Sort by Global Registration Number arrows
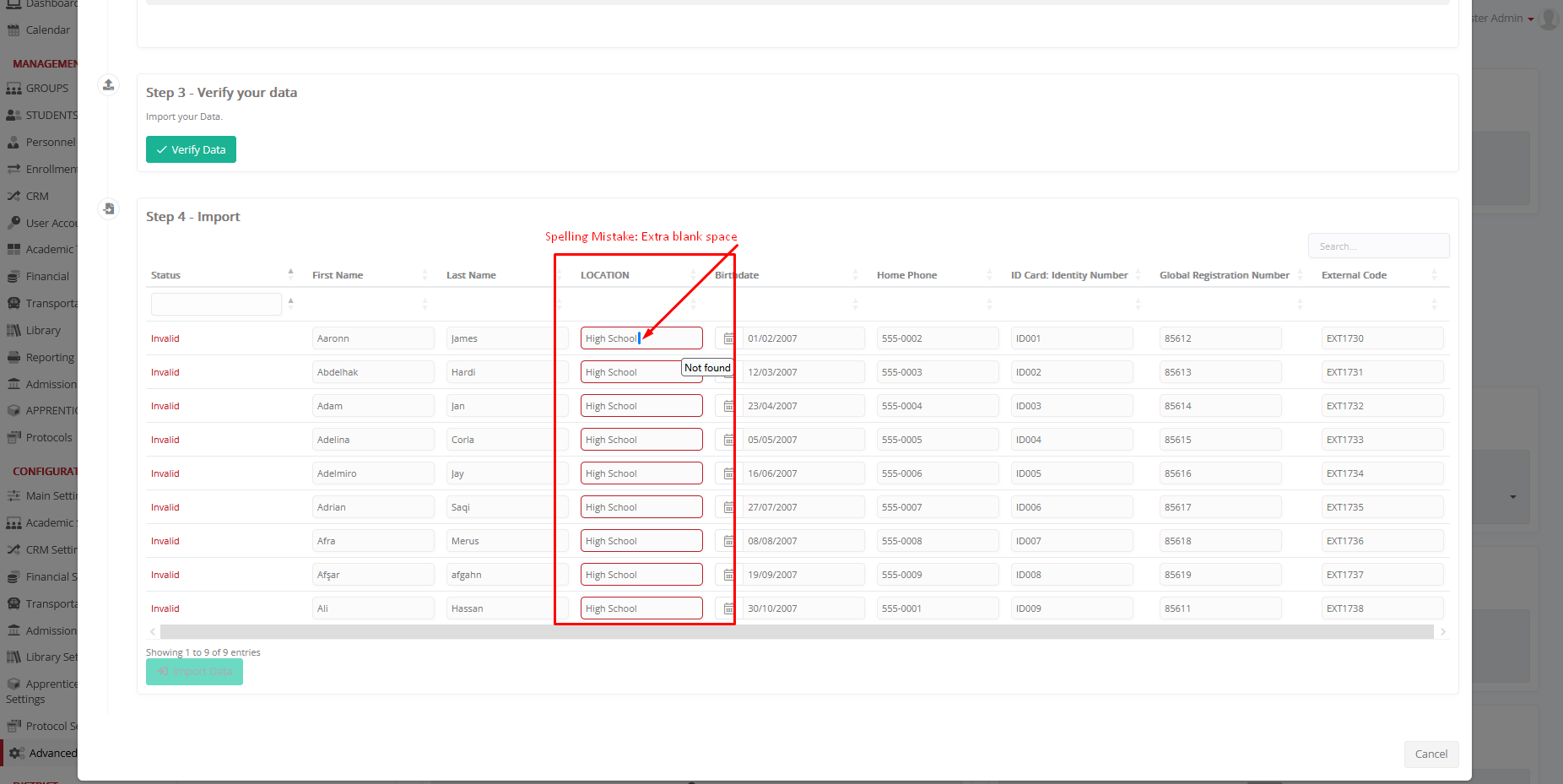The width and height of the screenshot is (1563, 784). [x=1300, y=275]
